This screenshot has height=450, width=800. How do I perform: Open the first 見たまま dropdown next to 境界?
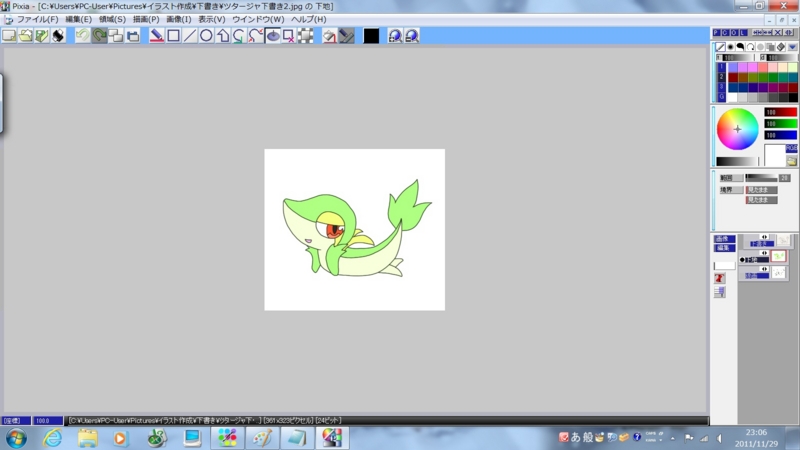click(x=762, y=190)
